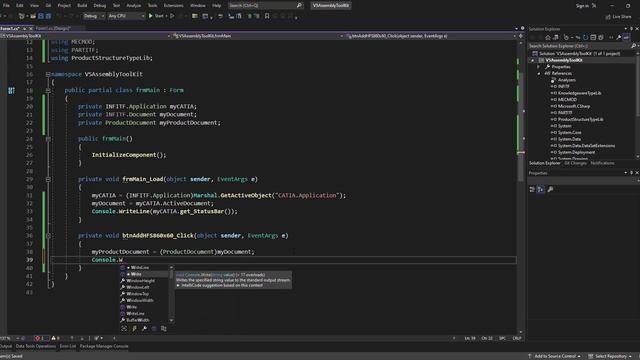This screenshot has height=360, width=640.
Task: Open the File menu
Action: (x=6, y=6)
